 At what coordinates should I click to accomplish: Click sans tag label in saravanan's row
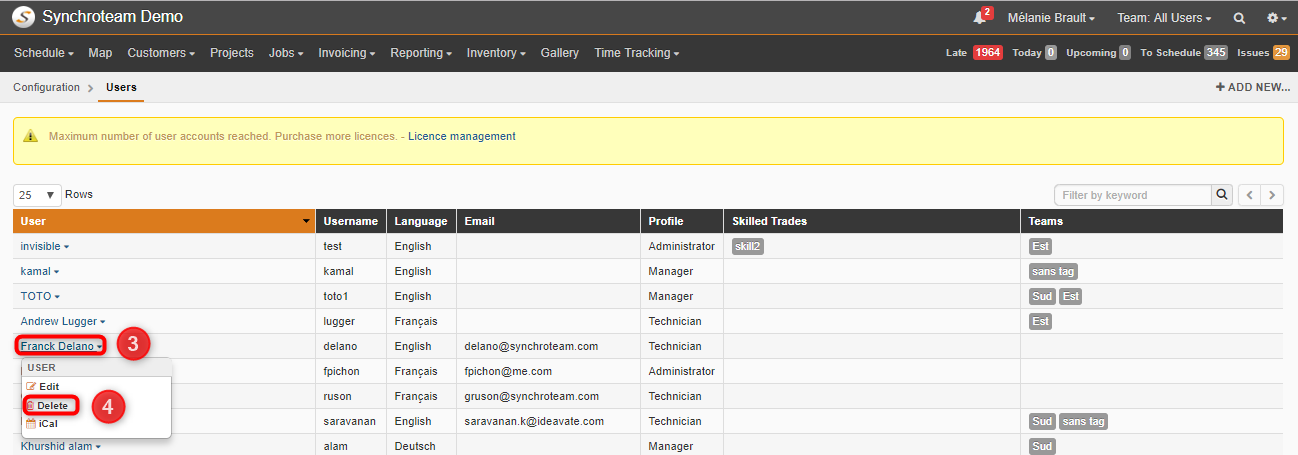tap(1084, 421)
